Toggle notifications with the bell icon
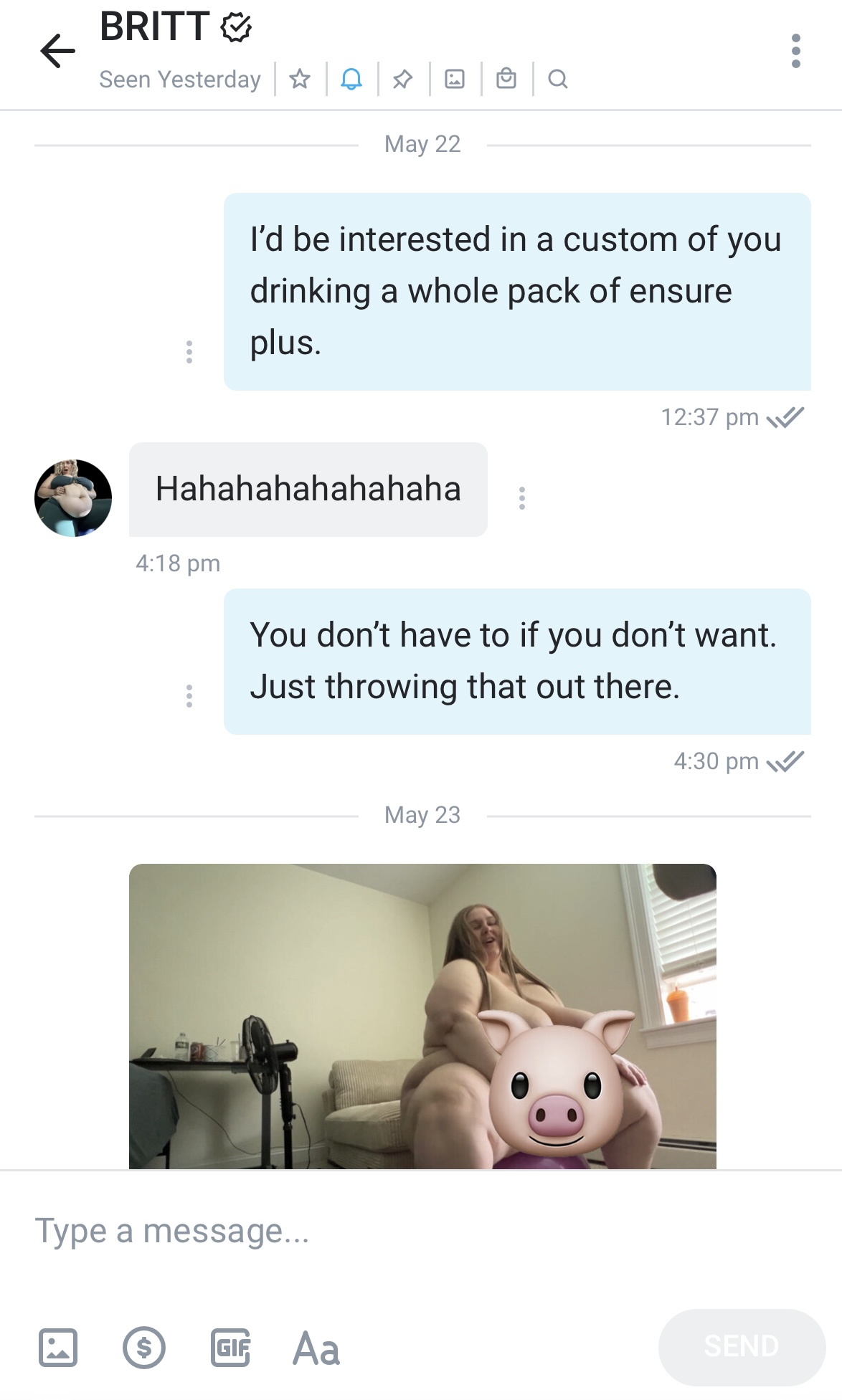 tap(351, 79)
